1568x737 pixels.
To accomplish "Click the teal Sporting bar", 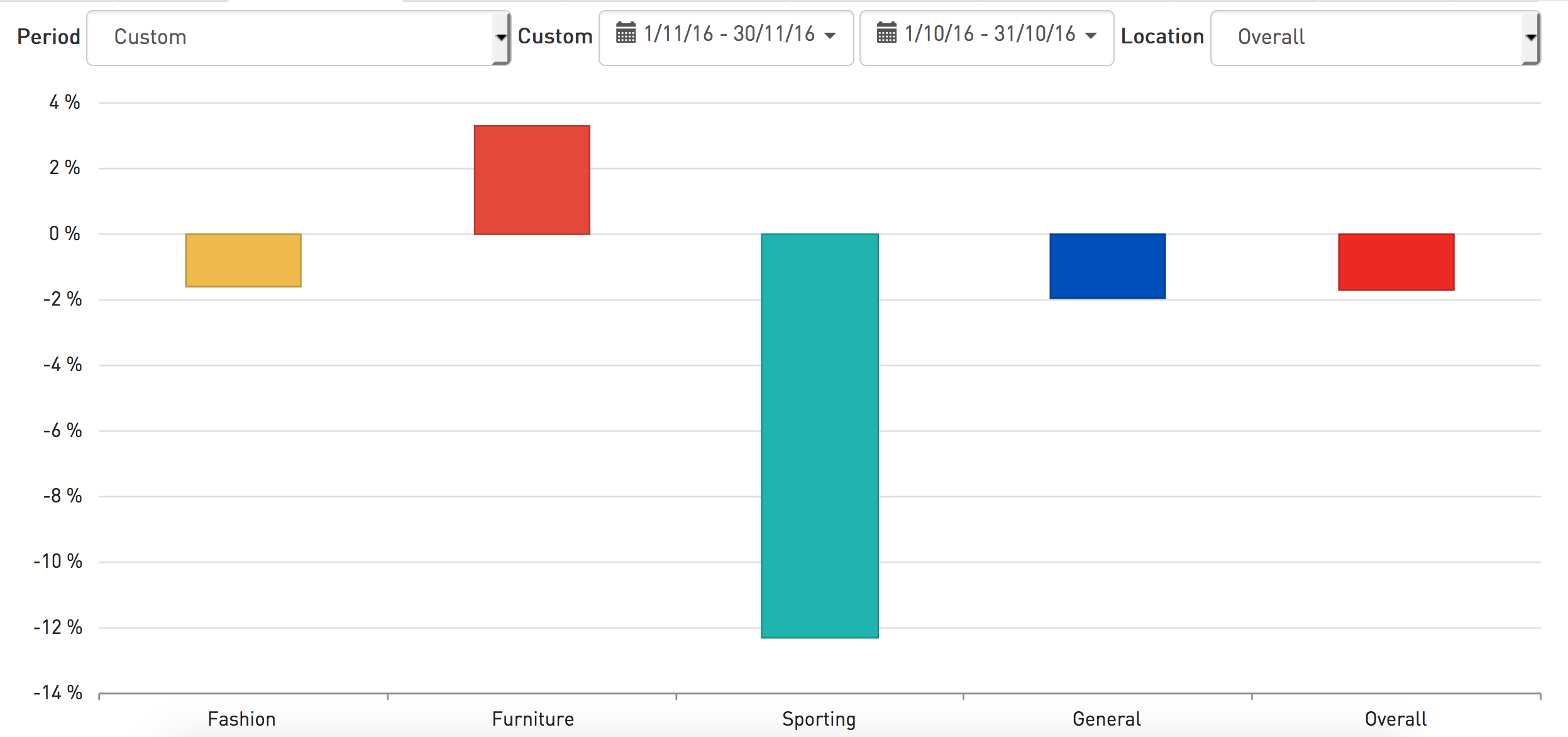I will [819, 435].
